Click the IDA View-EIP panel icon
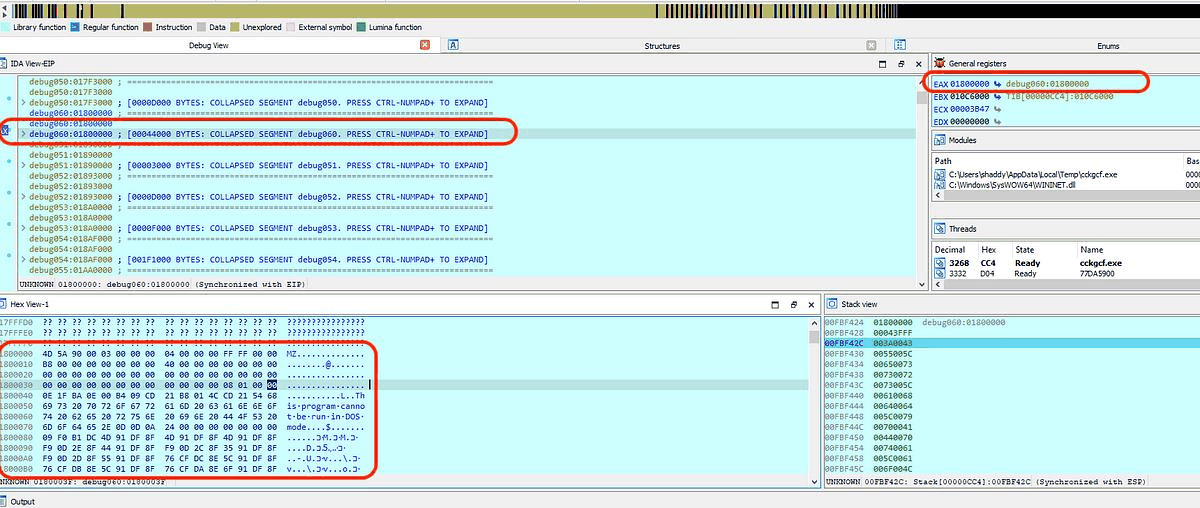 tap(5, 63)
